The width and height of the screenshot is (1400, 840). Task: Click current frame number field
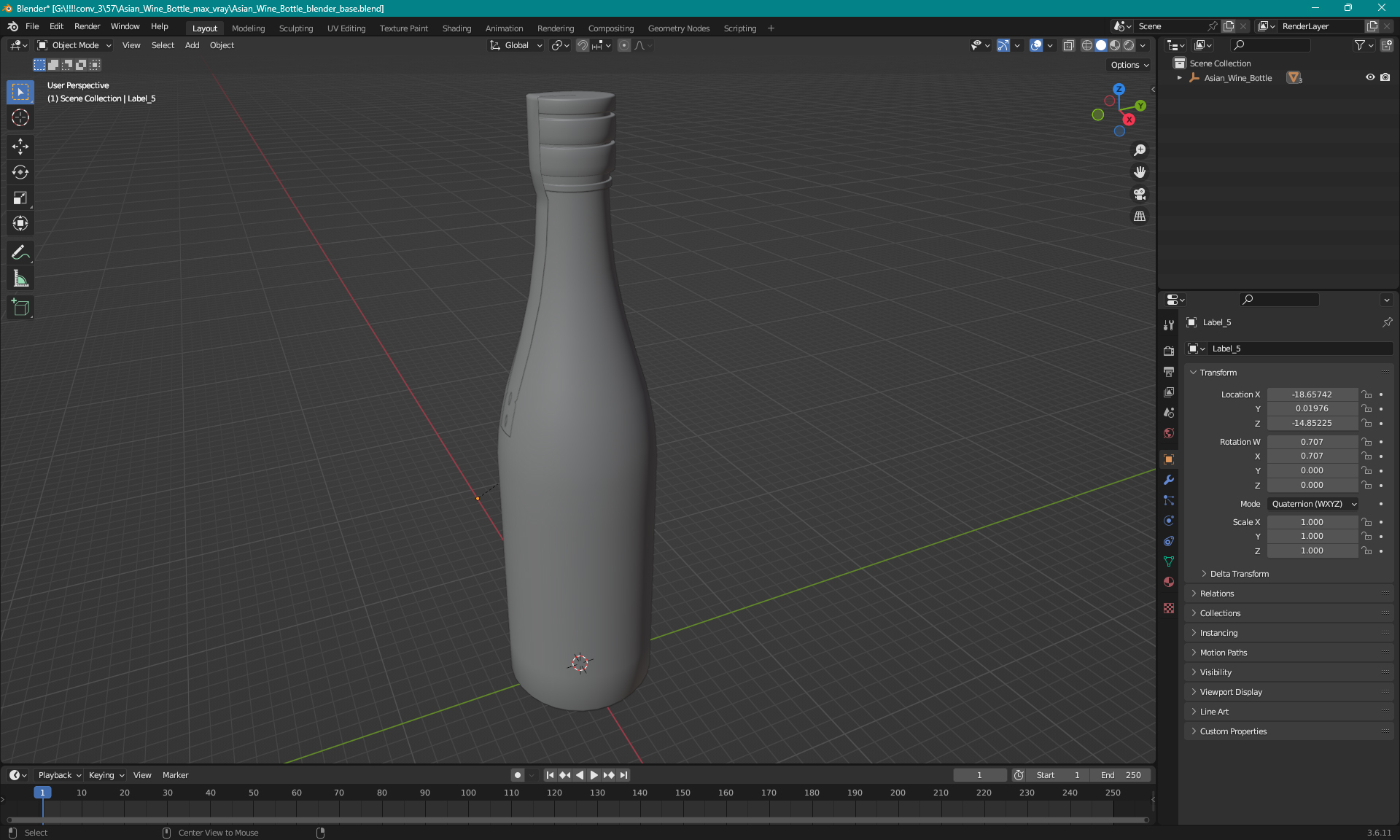(x=979, y=775)
